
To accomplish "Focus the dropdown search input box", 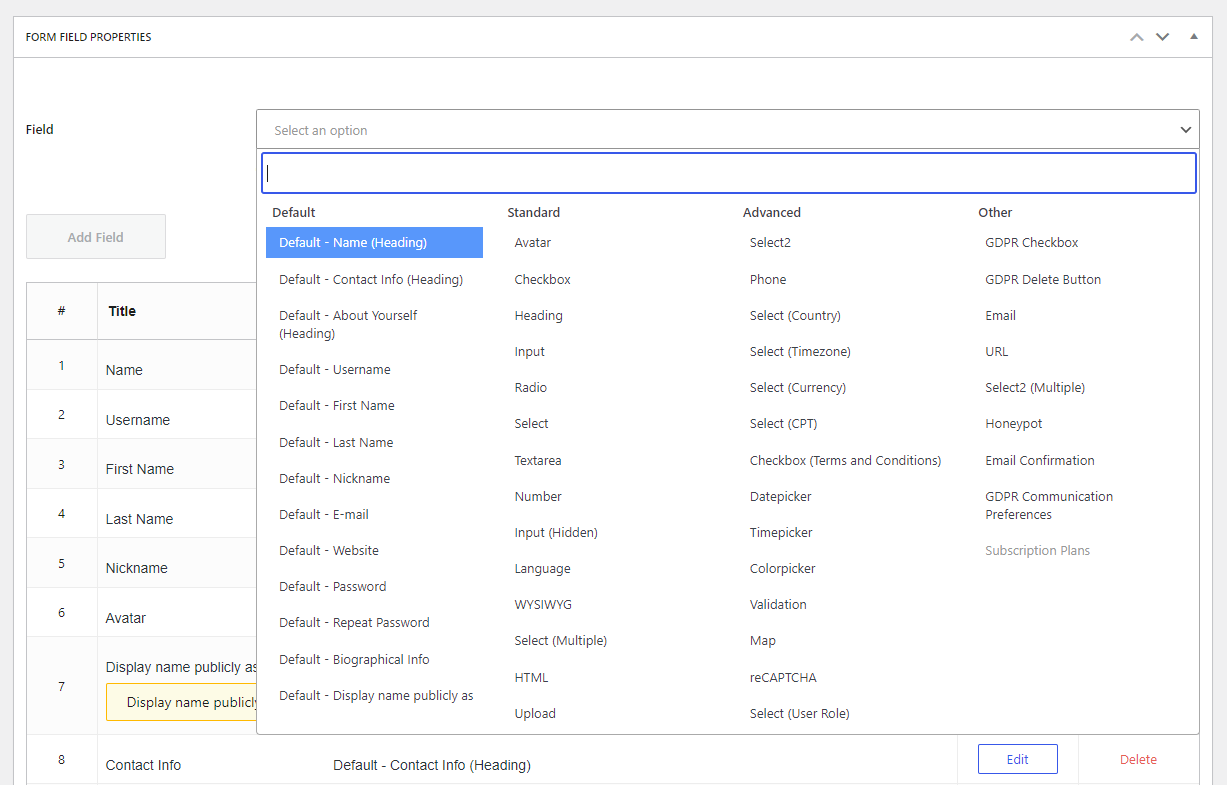I will pos(729,173).
